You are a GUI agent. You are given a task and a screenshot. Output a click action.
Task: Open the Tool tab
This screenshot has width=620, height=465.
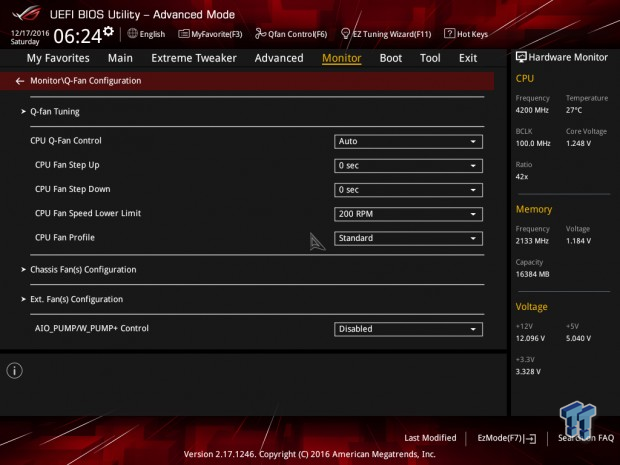430,58
